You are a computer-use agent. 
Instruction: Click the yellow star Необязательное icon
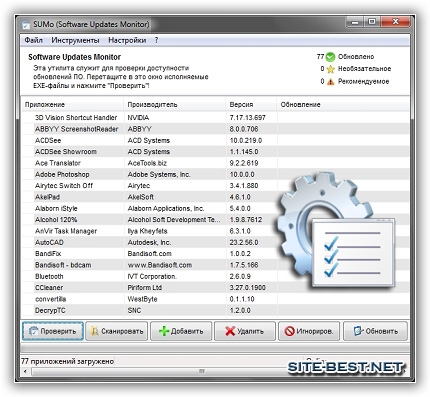pos(330,69)
